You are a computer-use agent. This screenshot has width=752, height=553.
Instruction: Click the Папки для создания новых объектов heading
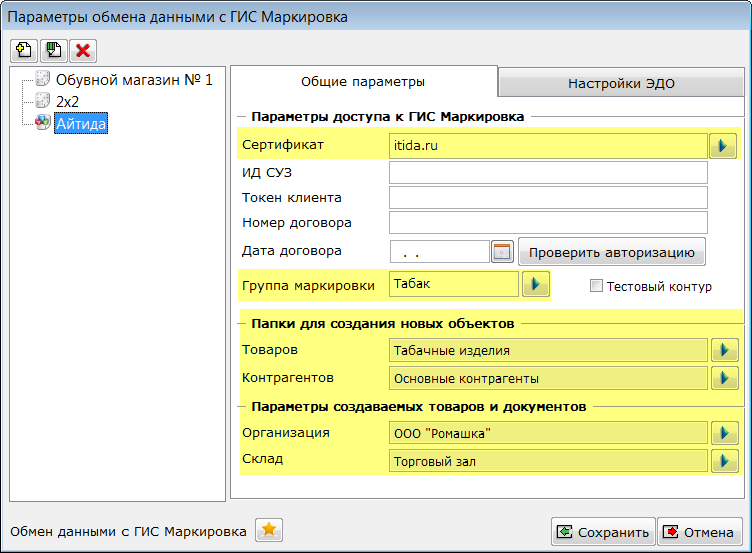click(383, 324)
